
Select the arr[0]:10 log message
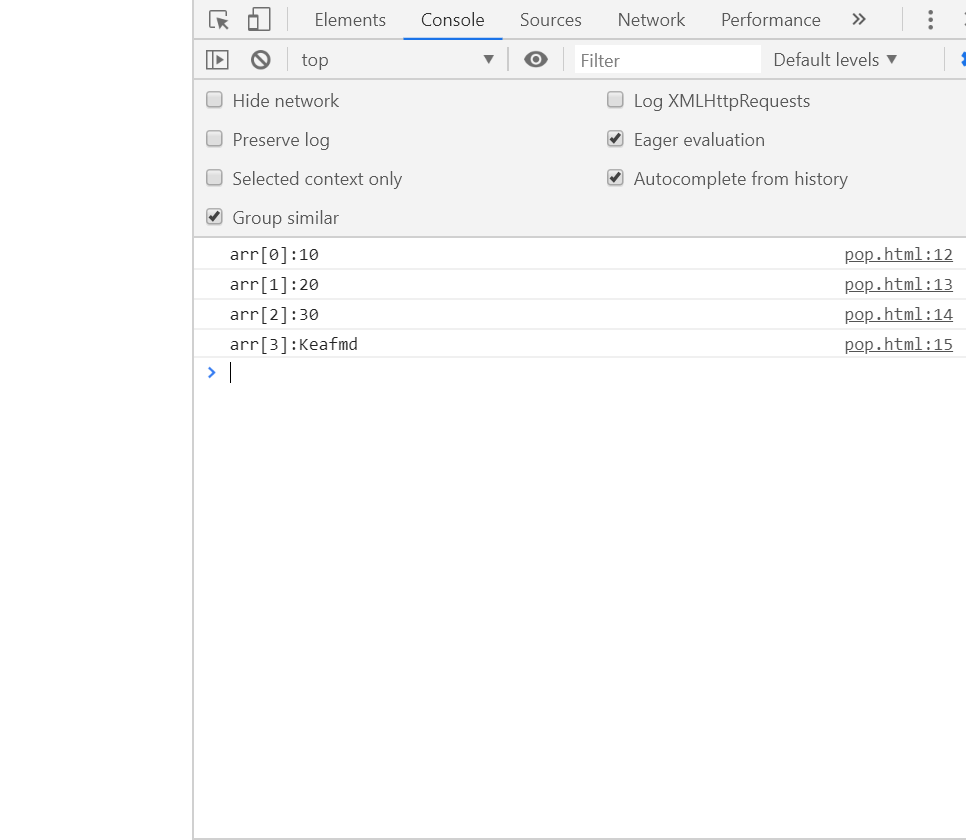click(274, 255)
